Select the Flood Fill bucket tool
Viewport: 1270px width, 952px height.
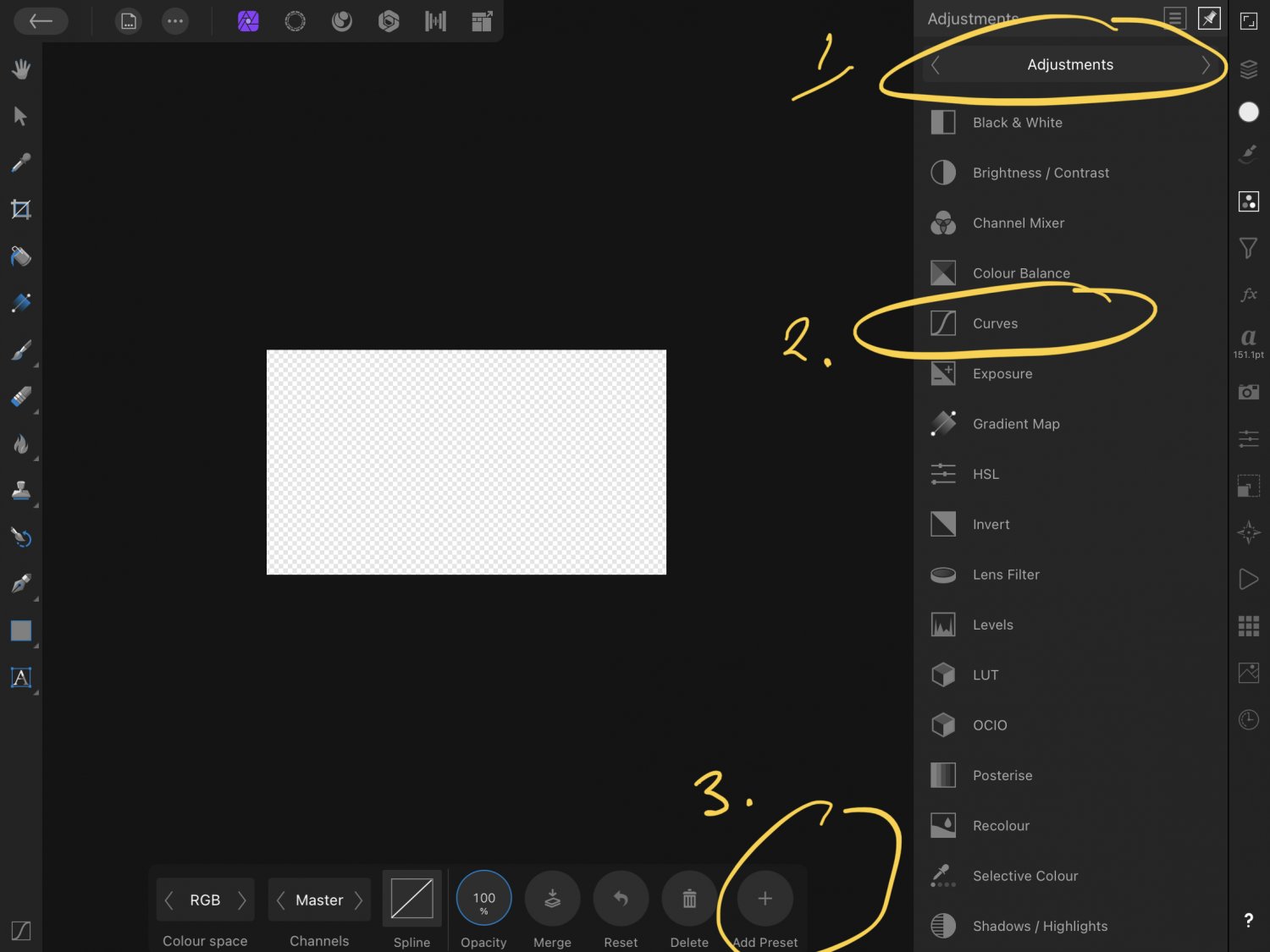(x=21, y=256)
